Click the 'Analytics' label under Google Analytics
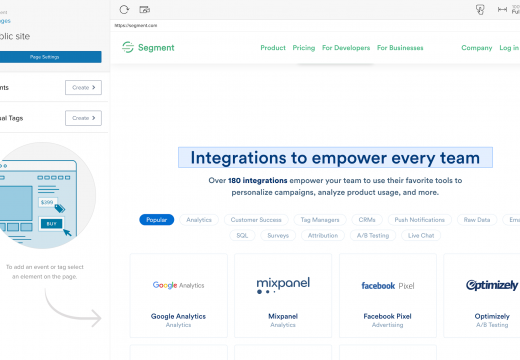The image size is (520, 360). click(x=178, y=325)
